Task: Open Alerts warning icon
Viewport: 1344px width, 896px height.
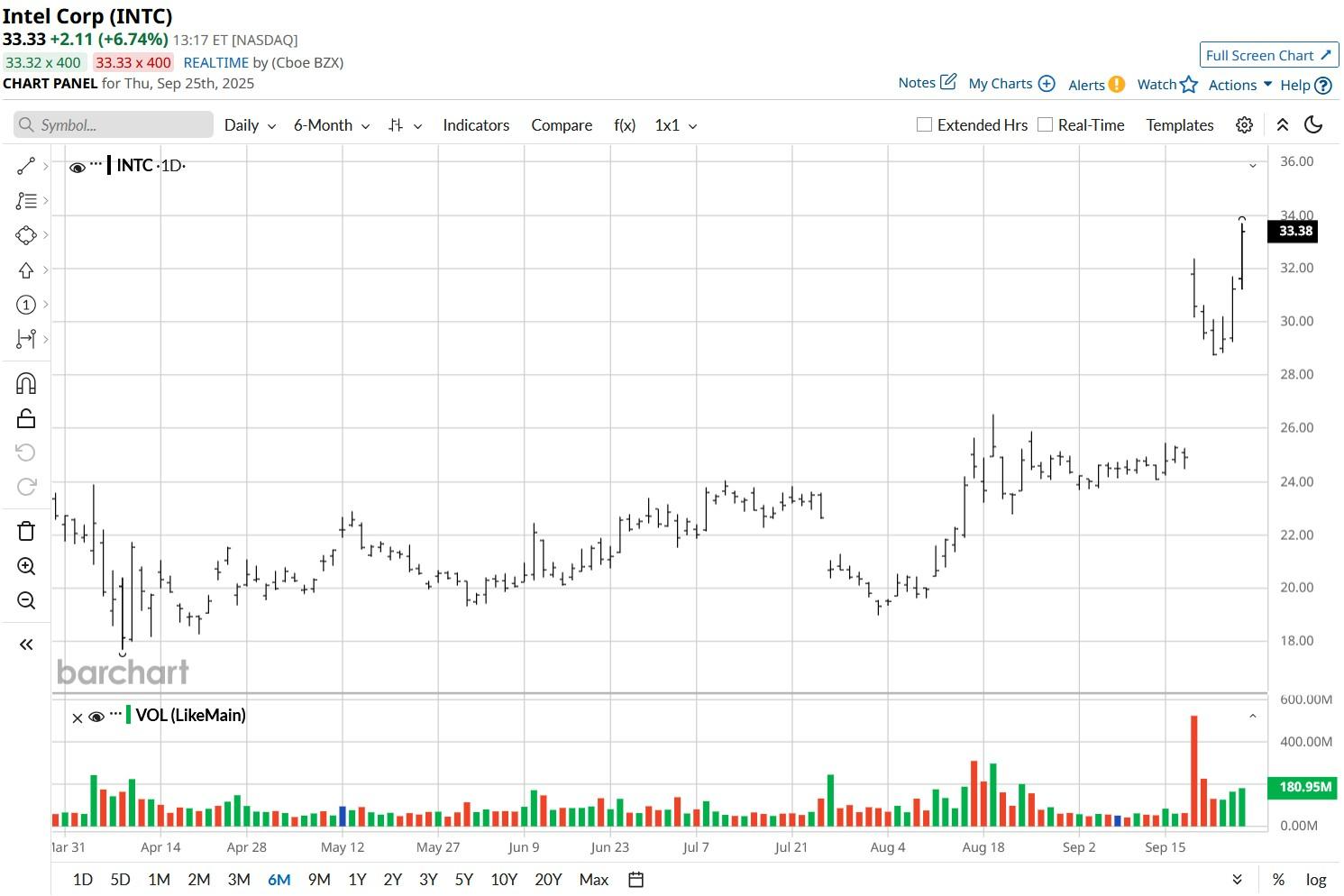Action: coord(1116,85)
